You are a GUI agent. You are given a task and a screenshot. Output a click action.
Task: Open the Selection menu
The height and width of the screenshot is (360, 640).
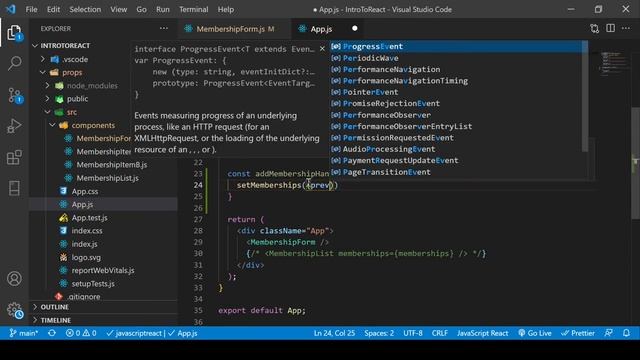(85, 9)
